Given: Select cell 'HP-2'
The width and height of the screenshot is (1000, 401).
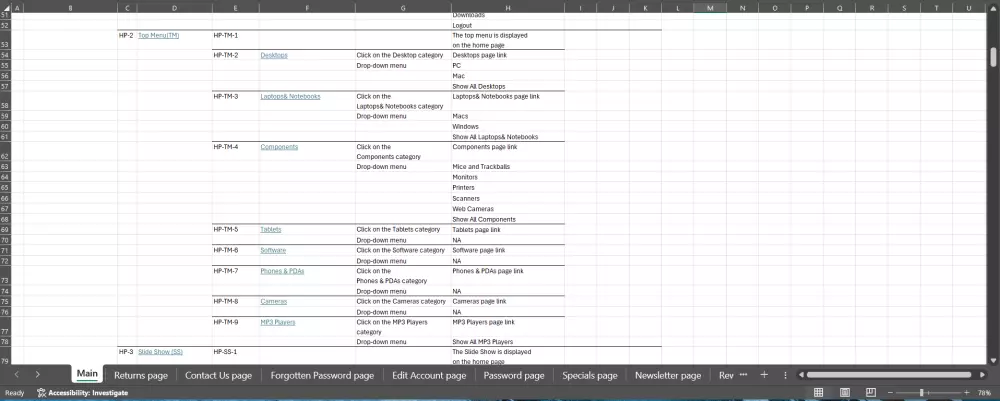Looking at the screenshot, I should (127, 40).
